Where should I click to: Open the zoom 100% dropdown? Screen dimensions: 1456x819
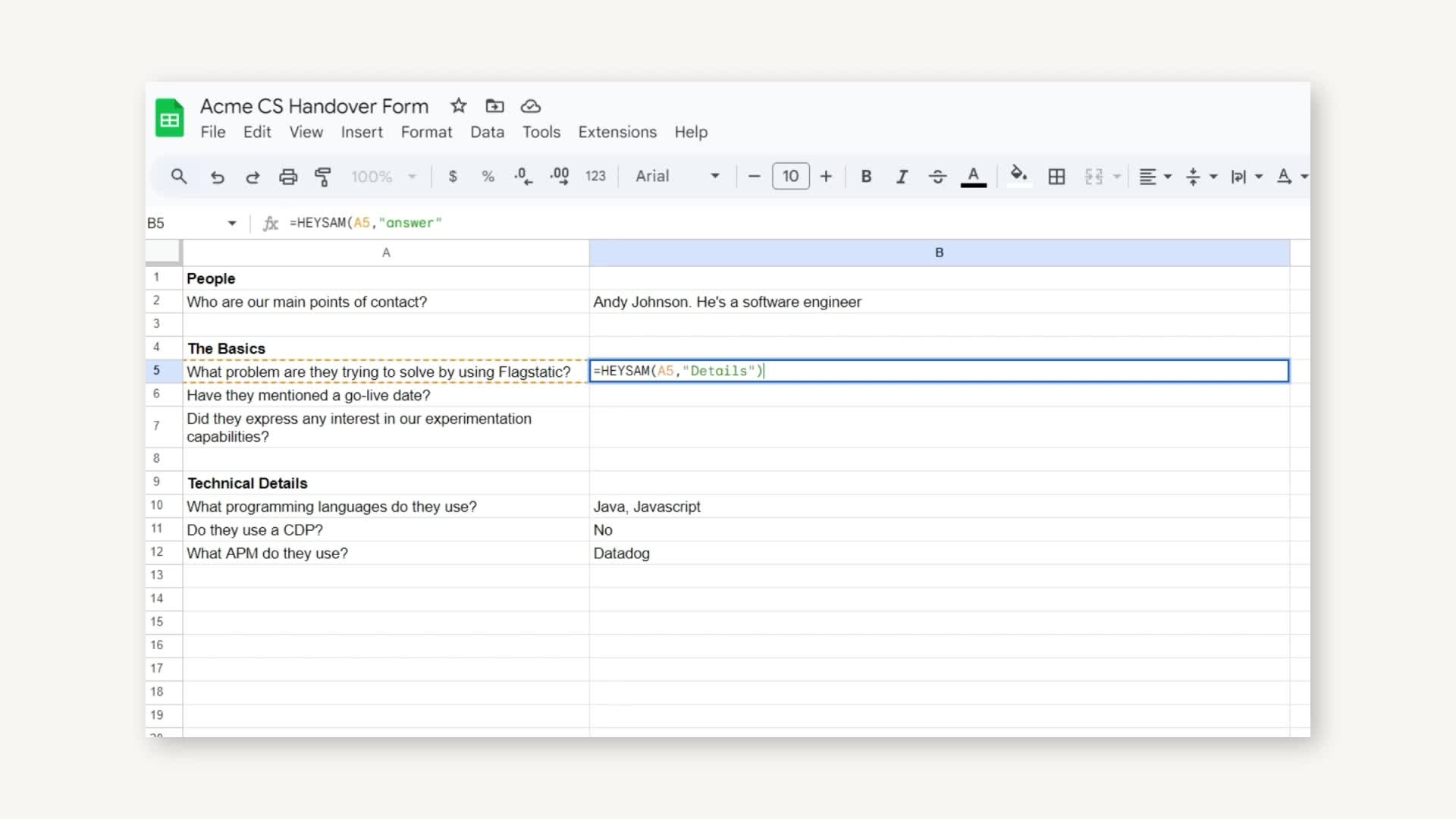(384, 177)
